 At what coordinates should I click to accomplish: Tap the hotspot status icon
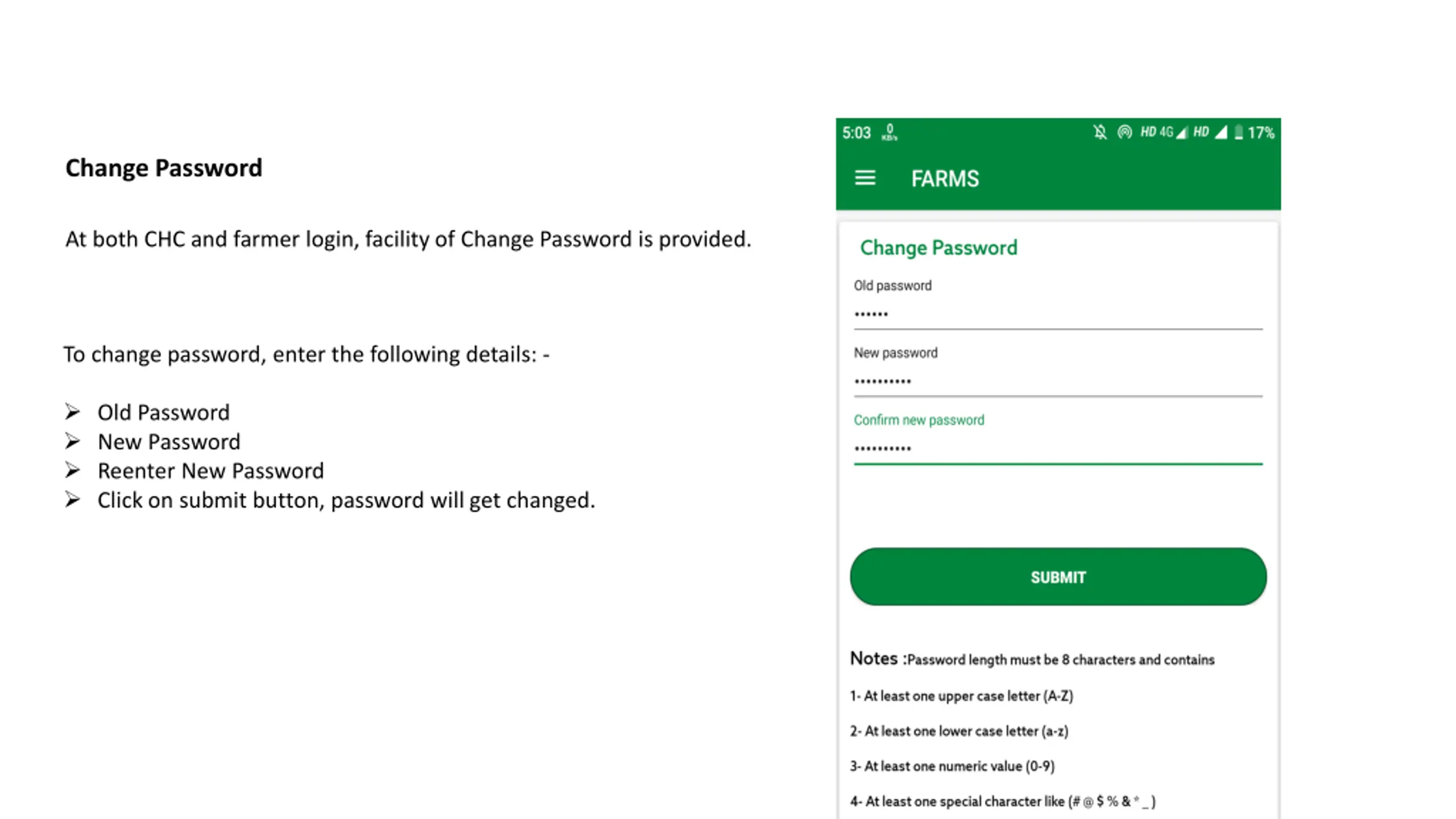[x=1124, y=133]
